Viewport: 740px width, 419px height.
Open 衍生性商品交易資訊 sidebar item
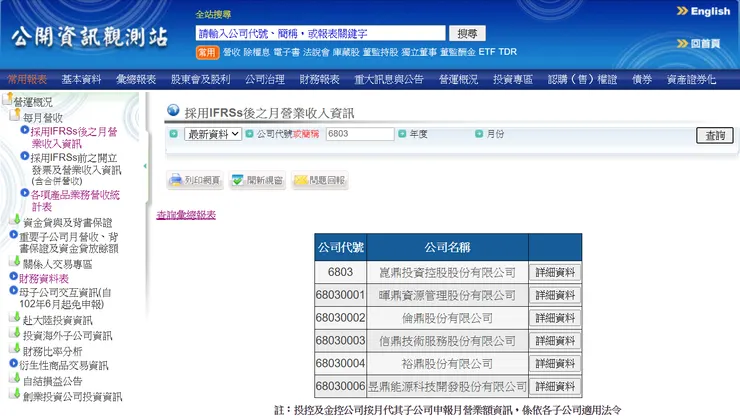64,365
